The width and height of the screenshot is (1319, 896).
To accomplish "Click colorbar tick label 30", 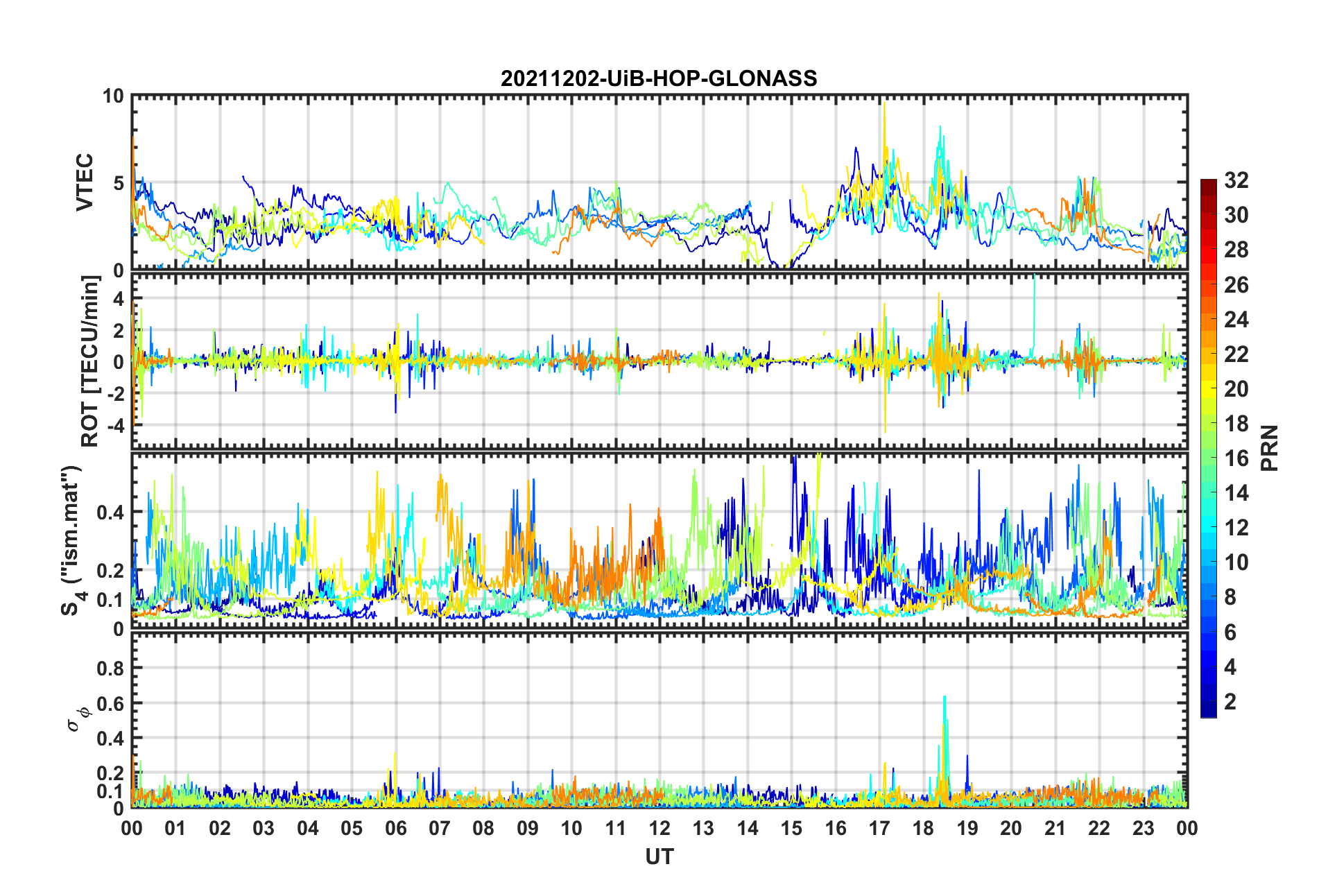I will click(1236, 215).
